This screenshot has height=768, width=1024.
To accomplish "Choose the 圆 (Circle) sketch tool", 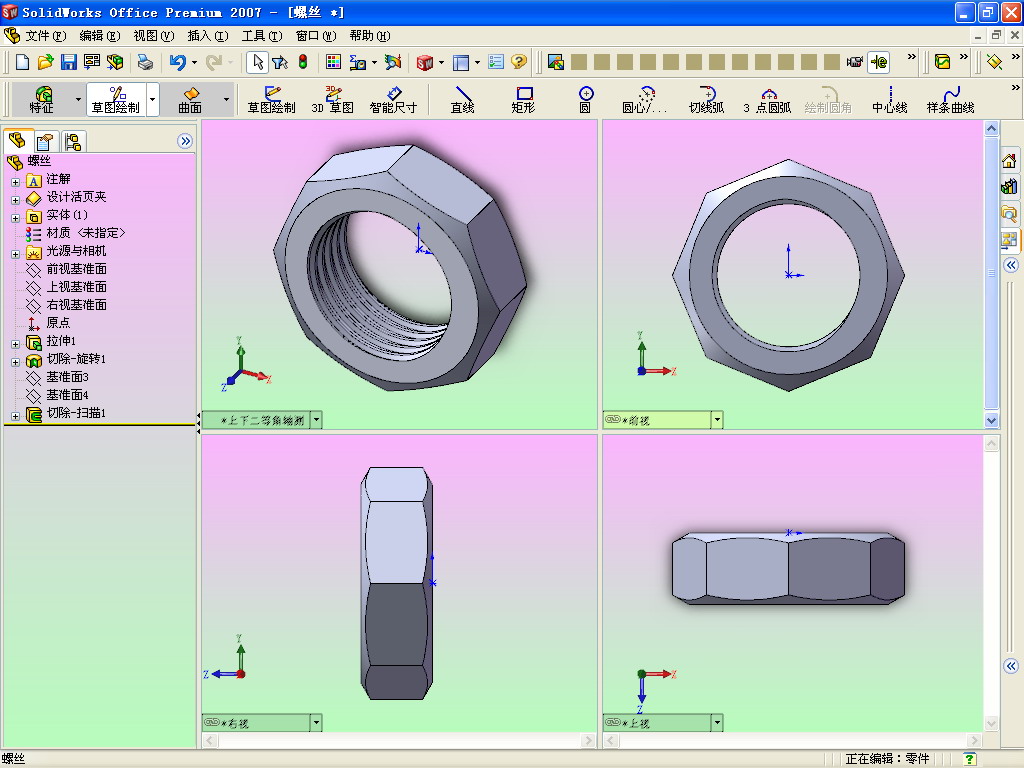I will (586, 99).
